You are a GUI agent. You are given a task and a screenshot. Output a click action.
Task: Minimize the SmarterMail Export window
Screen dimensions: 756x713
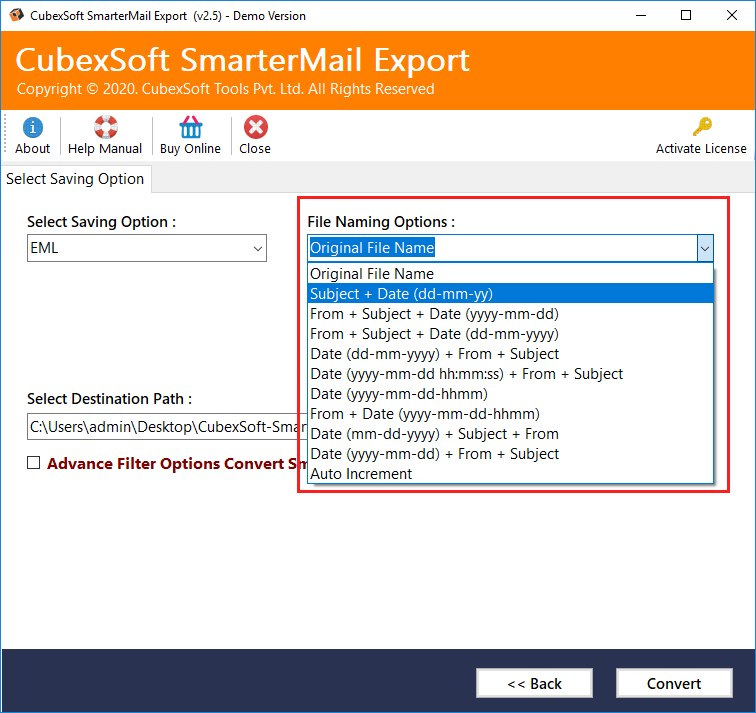[x=641, y=15]
